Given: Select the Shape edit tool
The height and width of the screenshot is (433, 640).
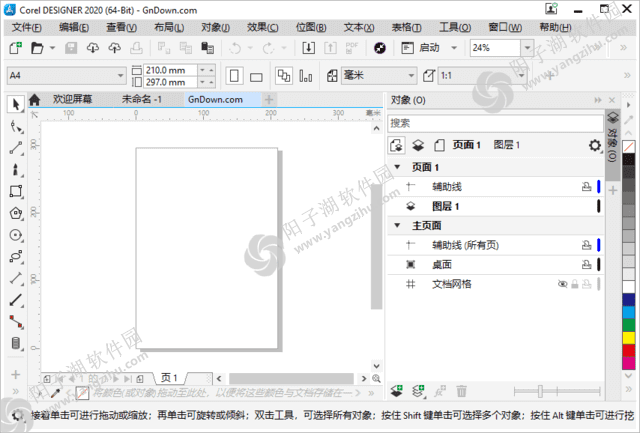Looking at the screenshot, I should [x=16, y=127].
